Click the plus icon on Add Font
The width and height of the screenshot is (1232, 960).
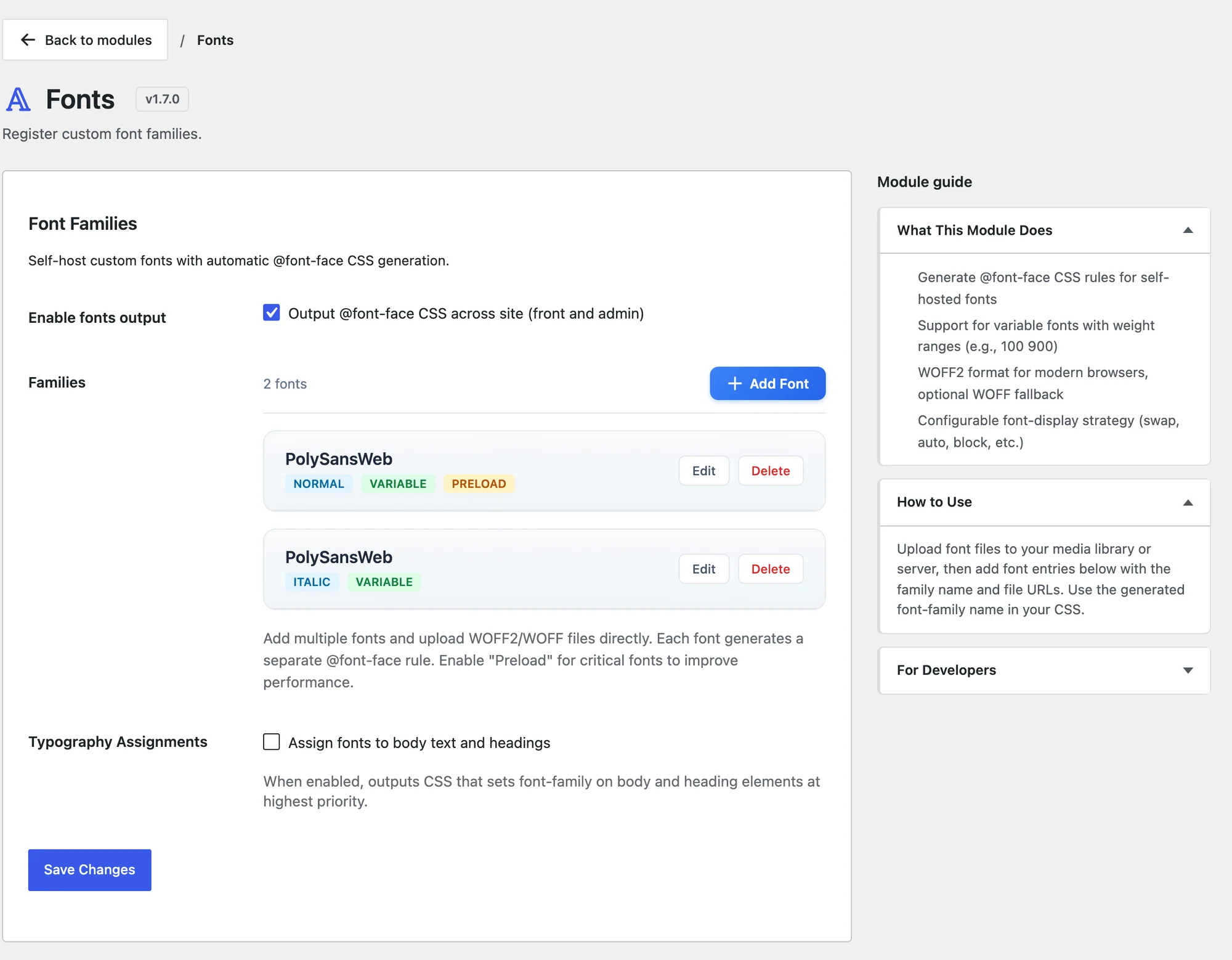(734, 383)
